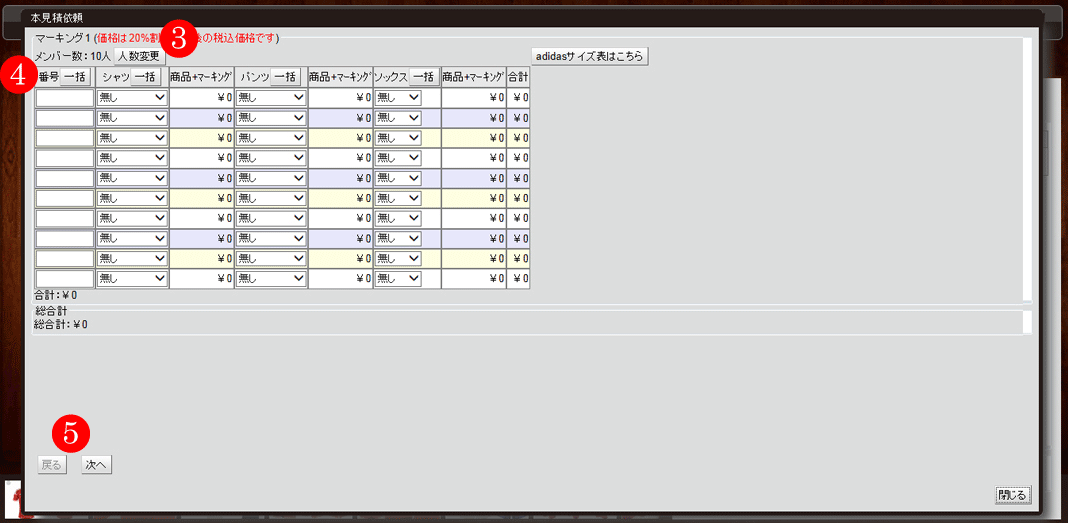Focus the 番号 field in first row

pyautogui.click(x=65, y=97)
